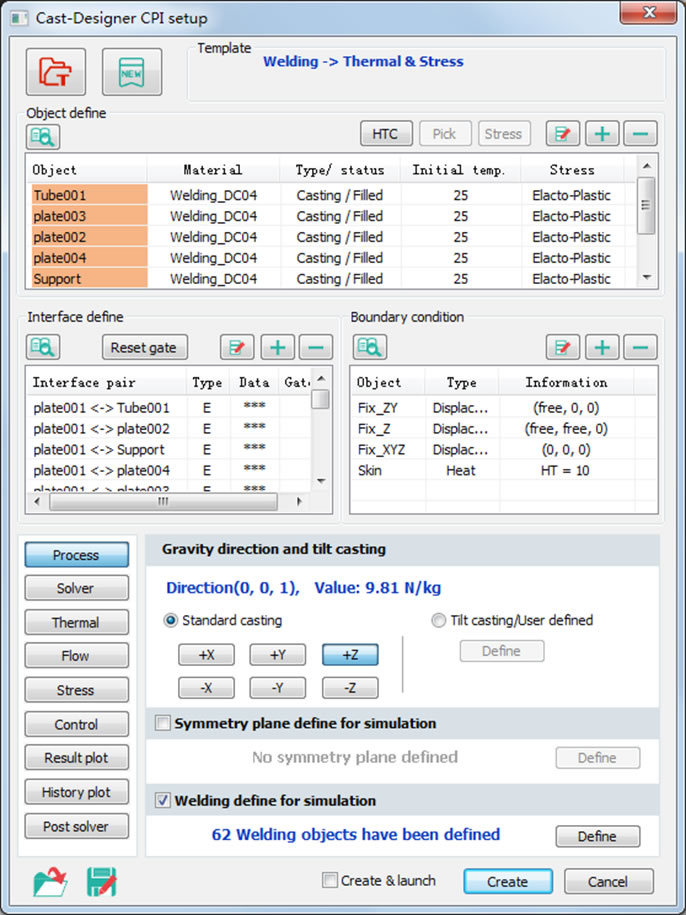Click the Material column header
This screenshot has width=686, height=915.
coord(213,170)
